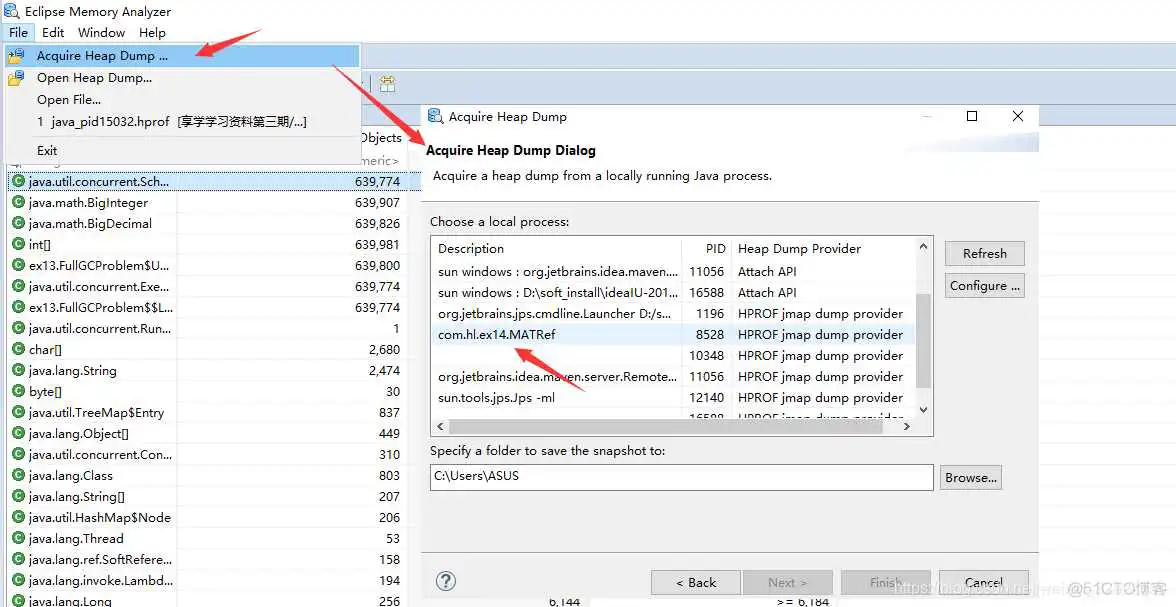Select process com.hl.ex14.MATRef
The image size is (1176, 607).
[x=674, y=335]
